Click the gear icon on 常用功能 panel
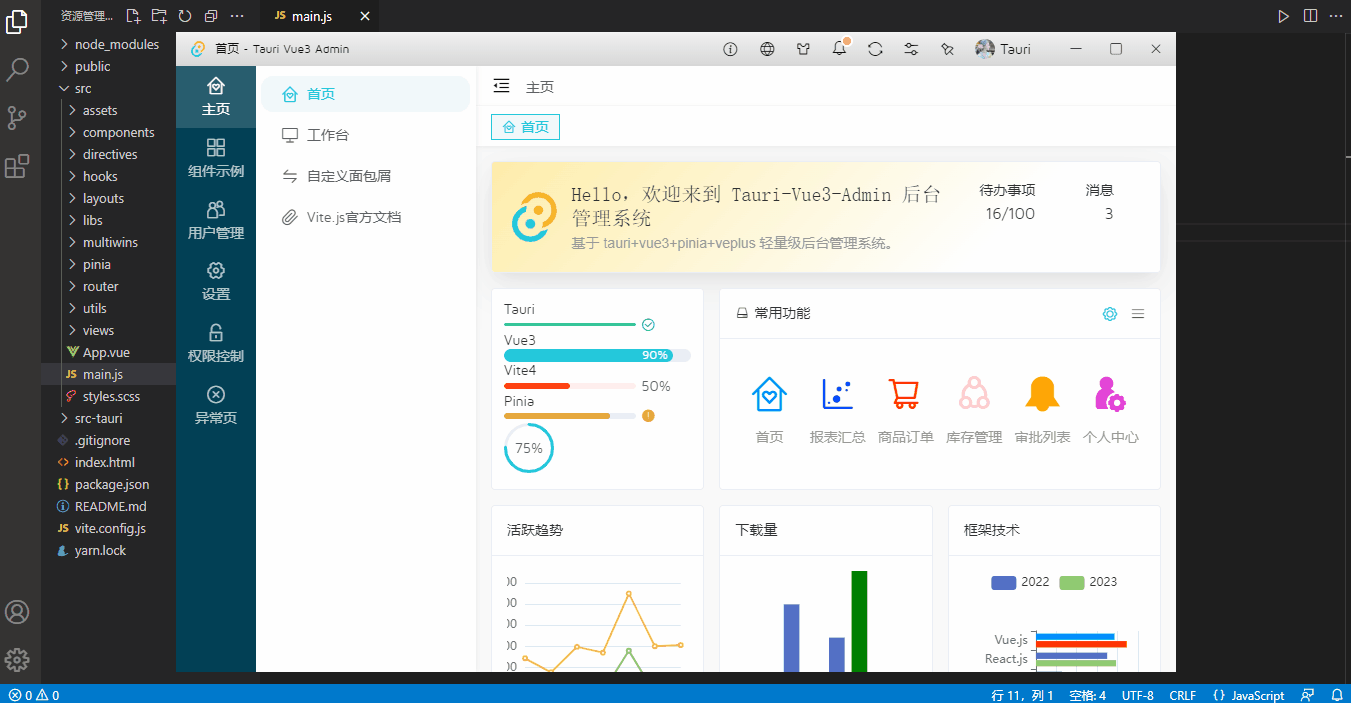Image resolution: width=1351 pixels, height=703 pixels. tap(1110, 313)
